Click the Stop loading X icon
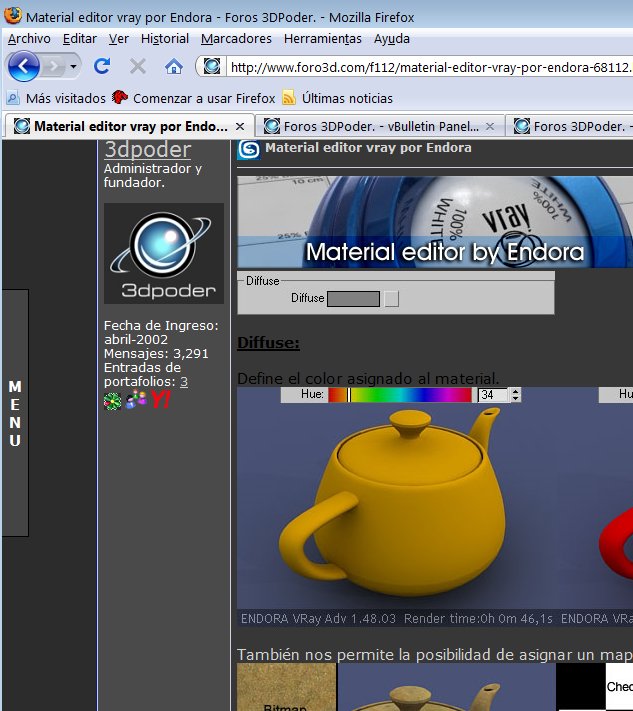Viewport: 633px width, 711px height. [x=137, y=67]
